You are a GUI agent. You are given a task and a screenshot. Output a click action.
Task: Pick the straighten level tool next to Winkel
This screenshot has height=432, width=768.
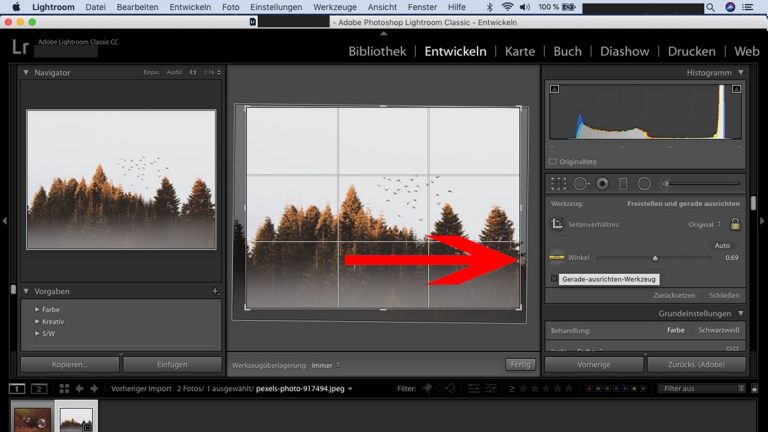tap(557, 257)
